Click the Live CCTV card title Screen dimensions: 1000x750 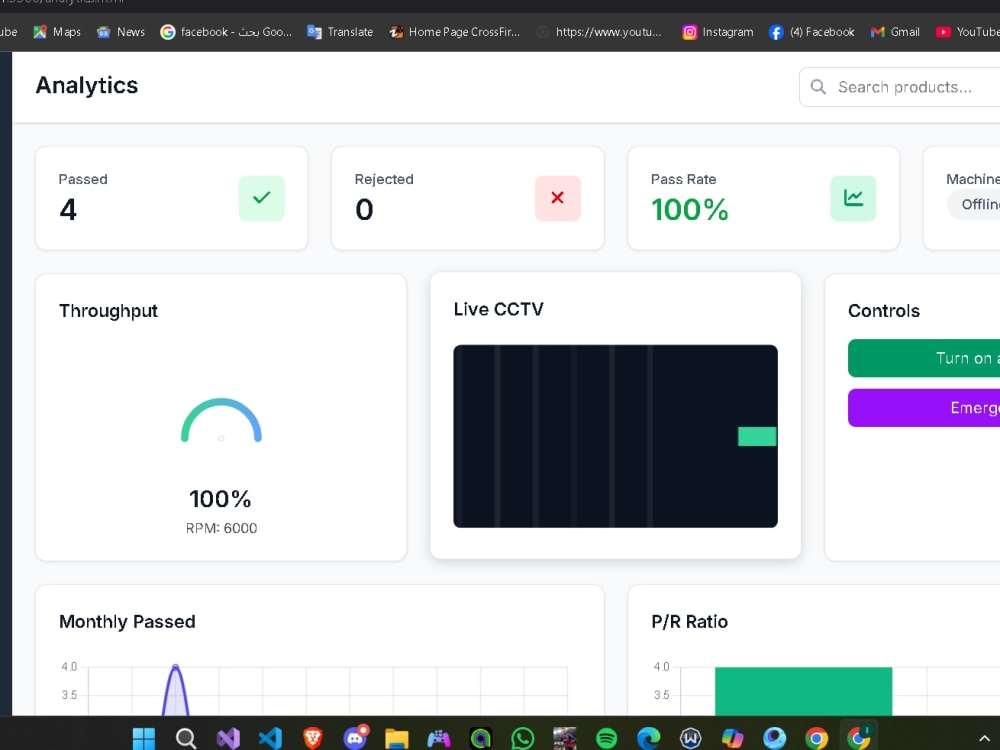(x=499, y=309)
